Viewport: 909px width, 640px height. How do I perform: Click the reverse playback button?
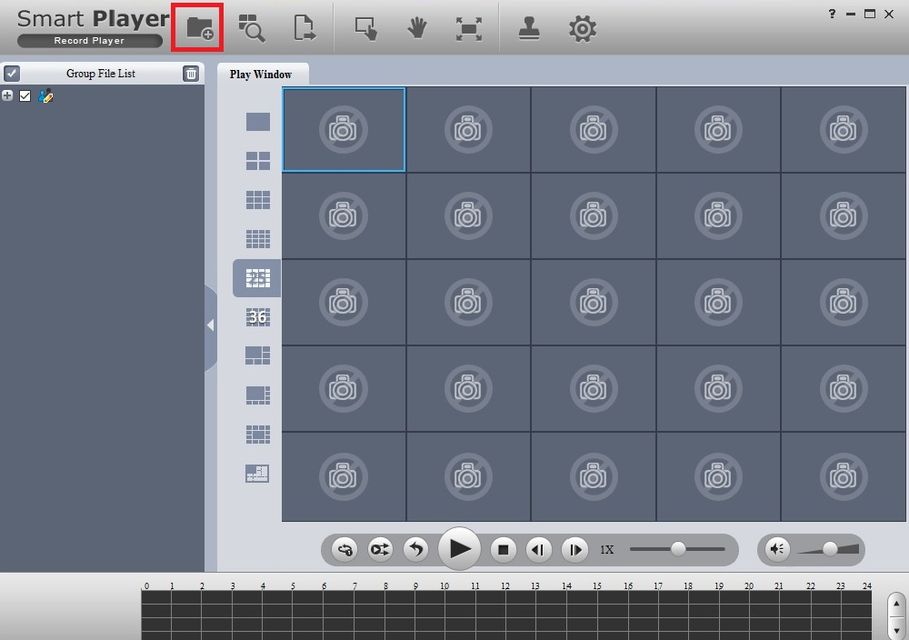click(416, 549)
